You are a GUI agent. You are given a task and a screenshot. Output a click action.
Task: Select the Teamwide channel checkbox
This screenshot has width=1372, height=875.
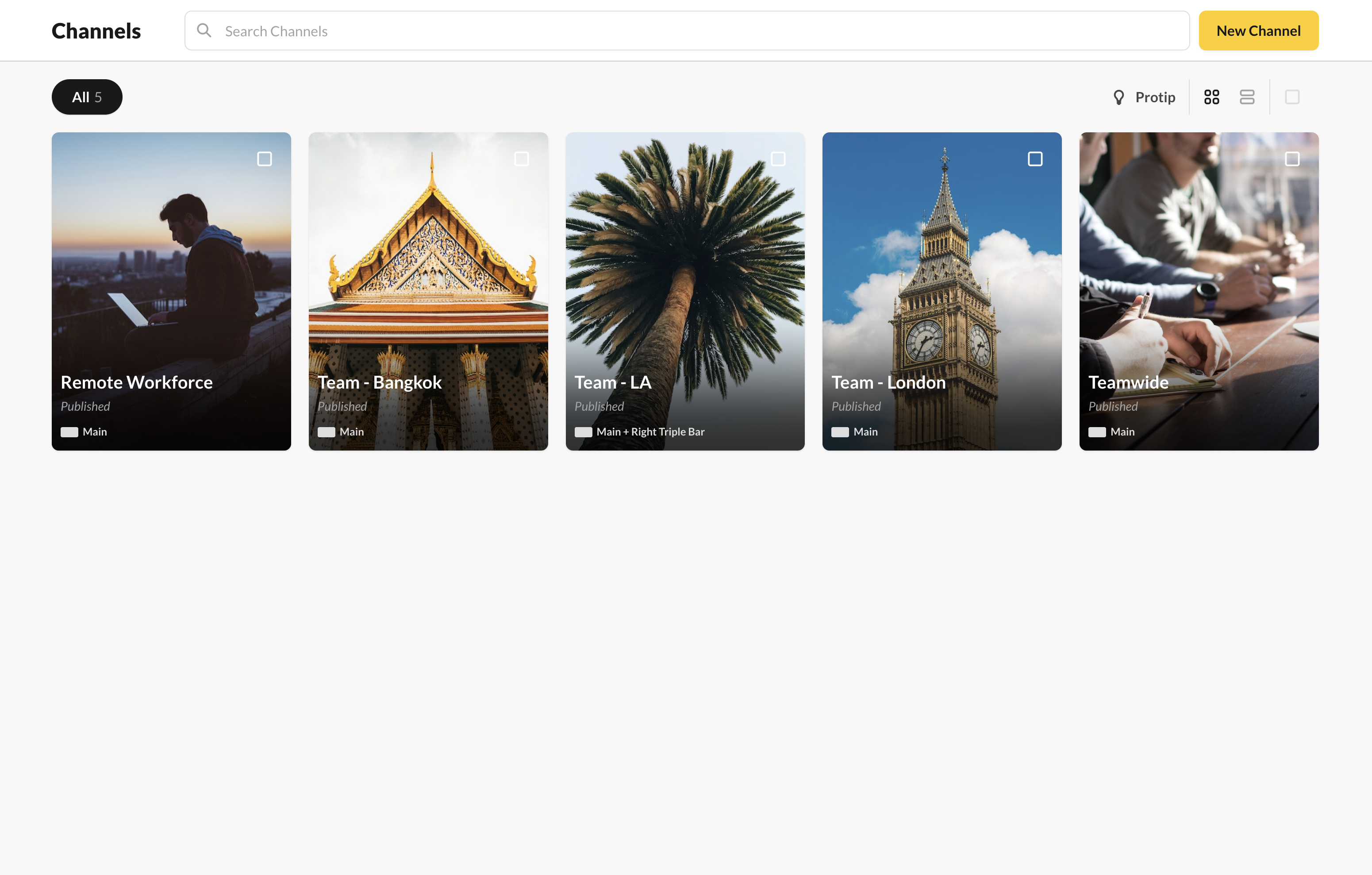click(x=1291, y=158)
